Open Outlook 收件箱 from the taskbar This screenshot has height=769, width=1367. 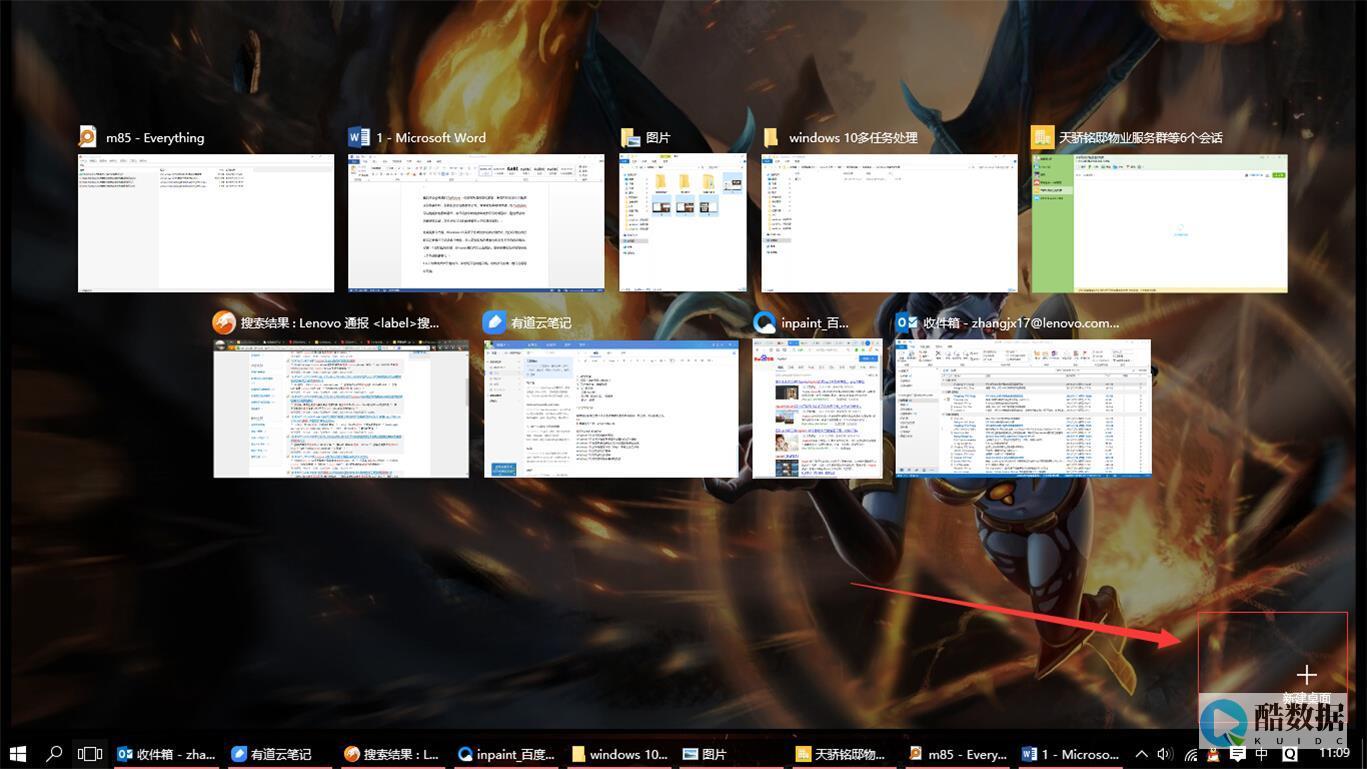(167, 754)
